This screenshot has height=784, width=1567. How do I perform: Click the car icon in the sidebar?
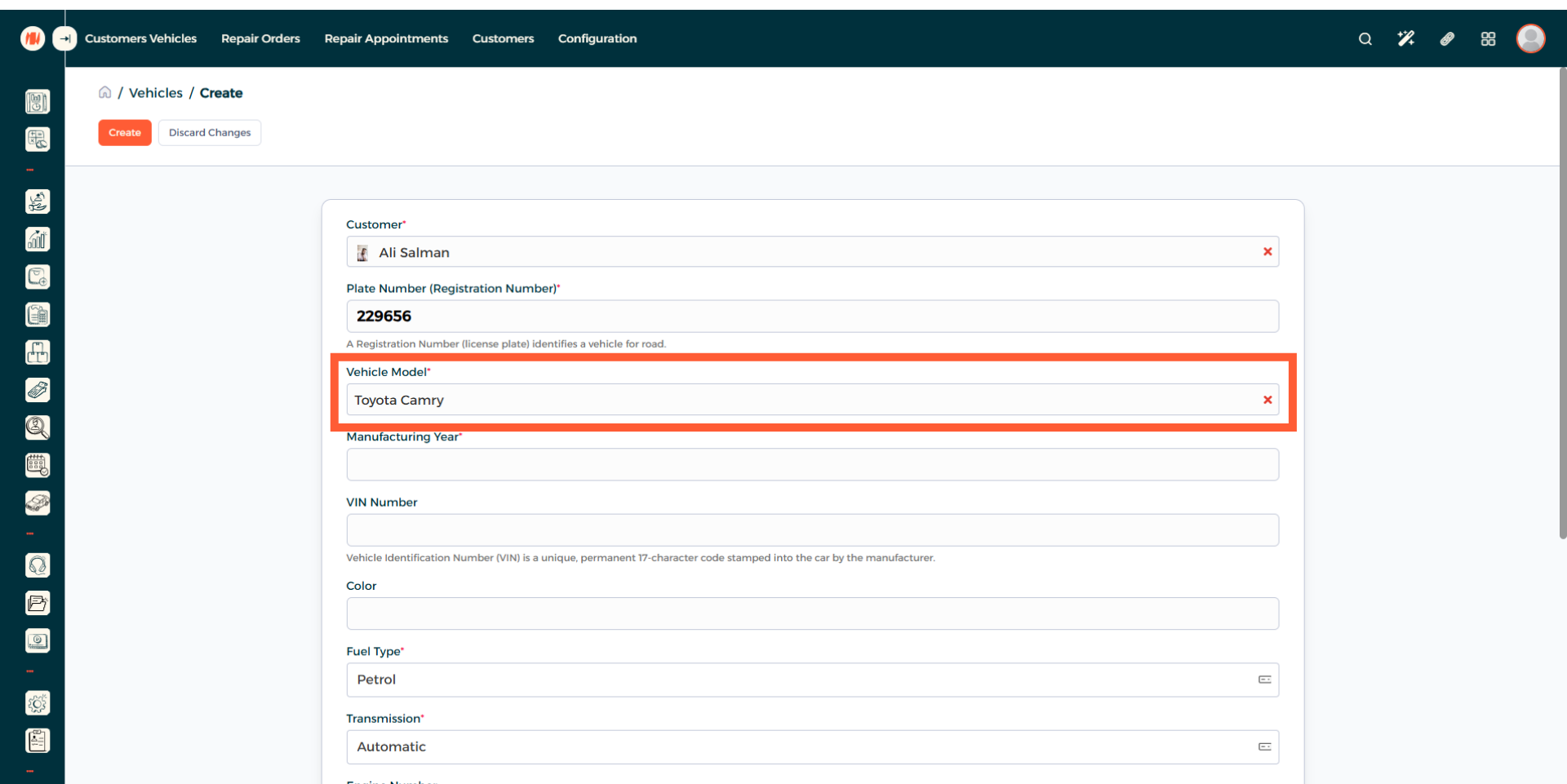pyautogui.click(x=38, y=503)
